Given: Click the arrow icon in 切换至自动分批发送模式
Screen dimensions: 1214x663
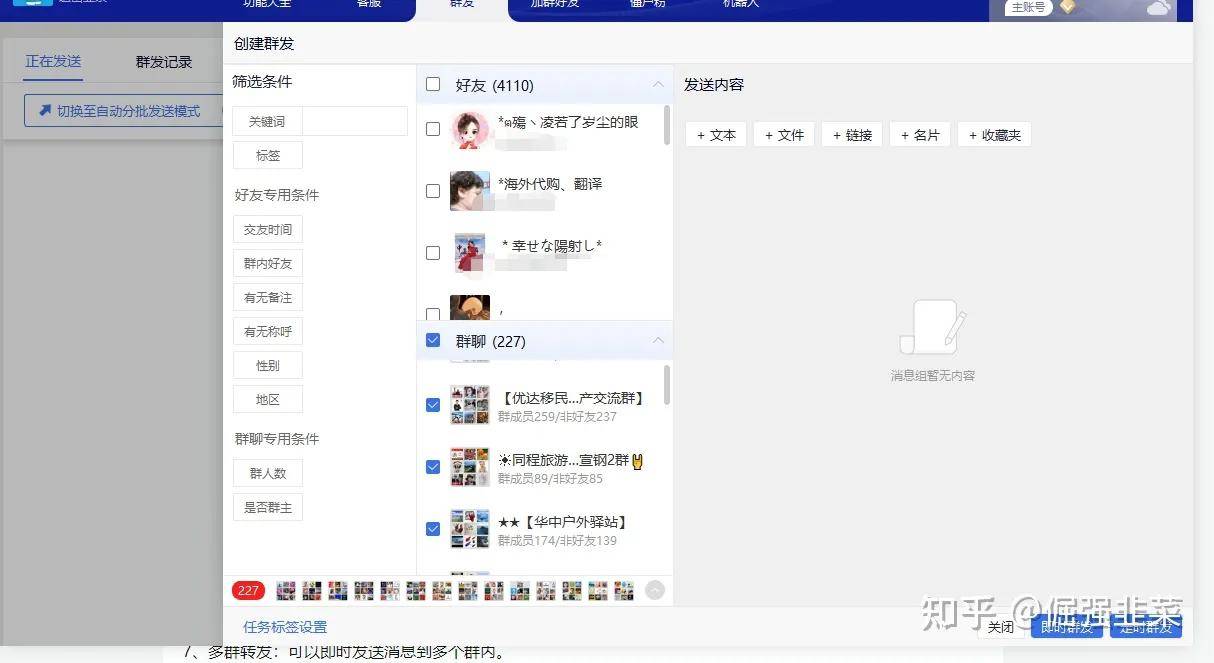Looking at the screenshot, I should coord(44,111).
